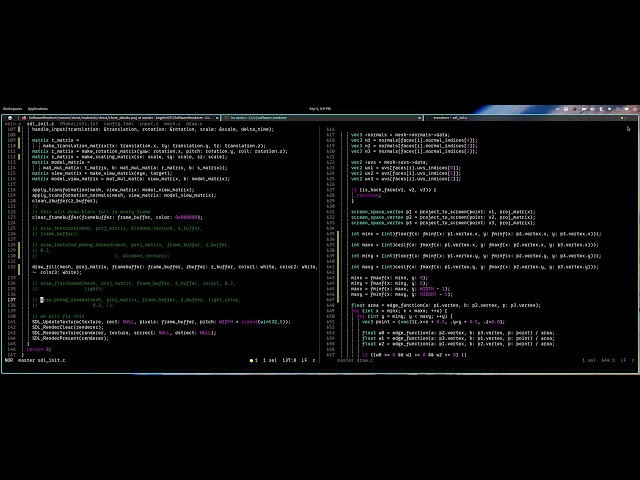The width and height of the screenshot is (640, 480).
Task: Click line number 137 in the left gutter
Action: click(11, 300)
